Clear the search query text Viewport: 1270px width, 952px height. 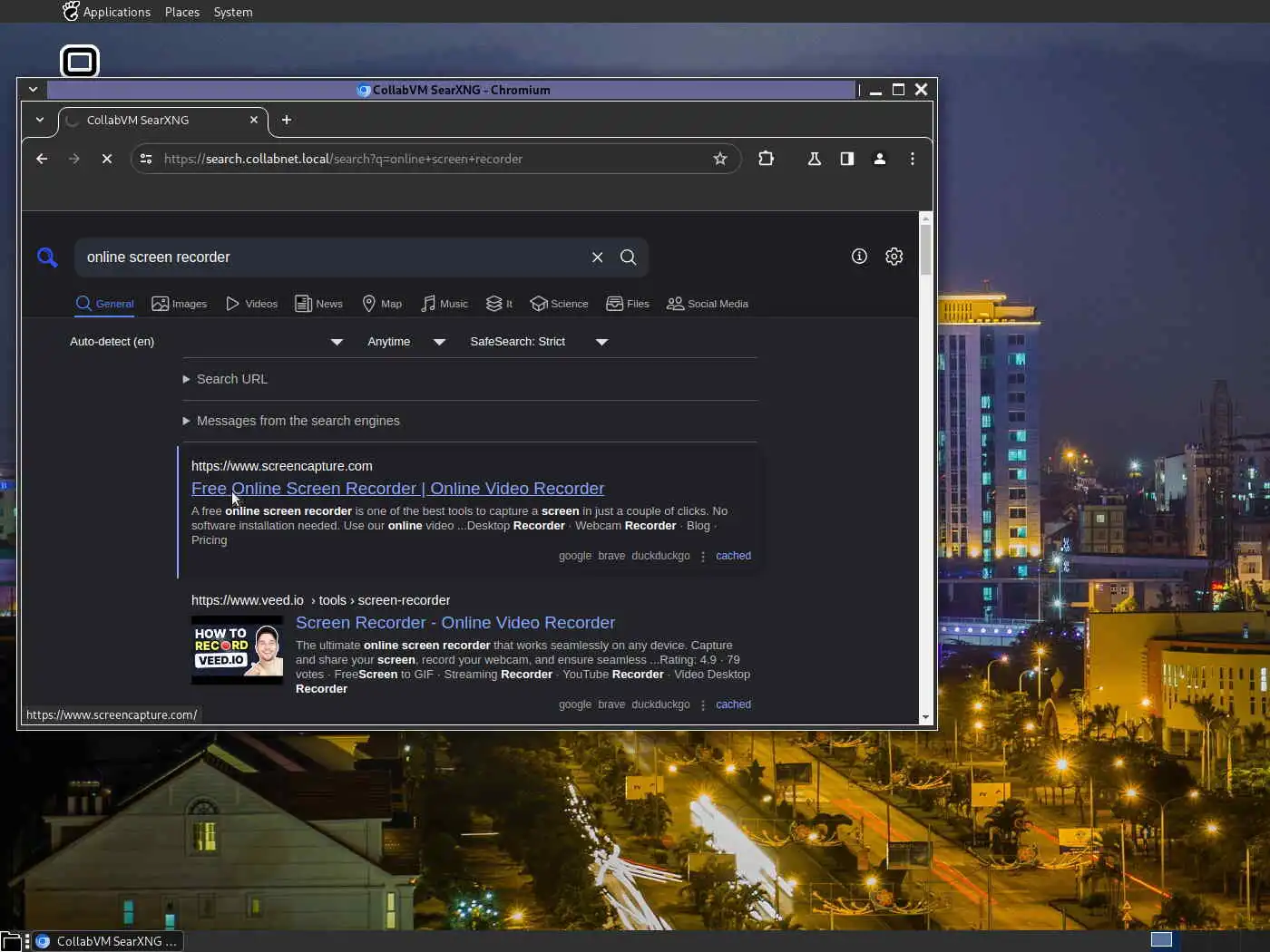[x=598, y=257]
